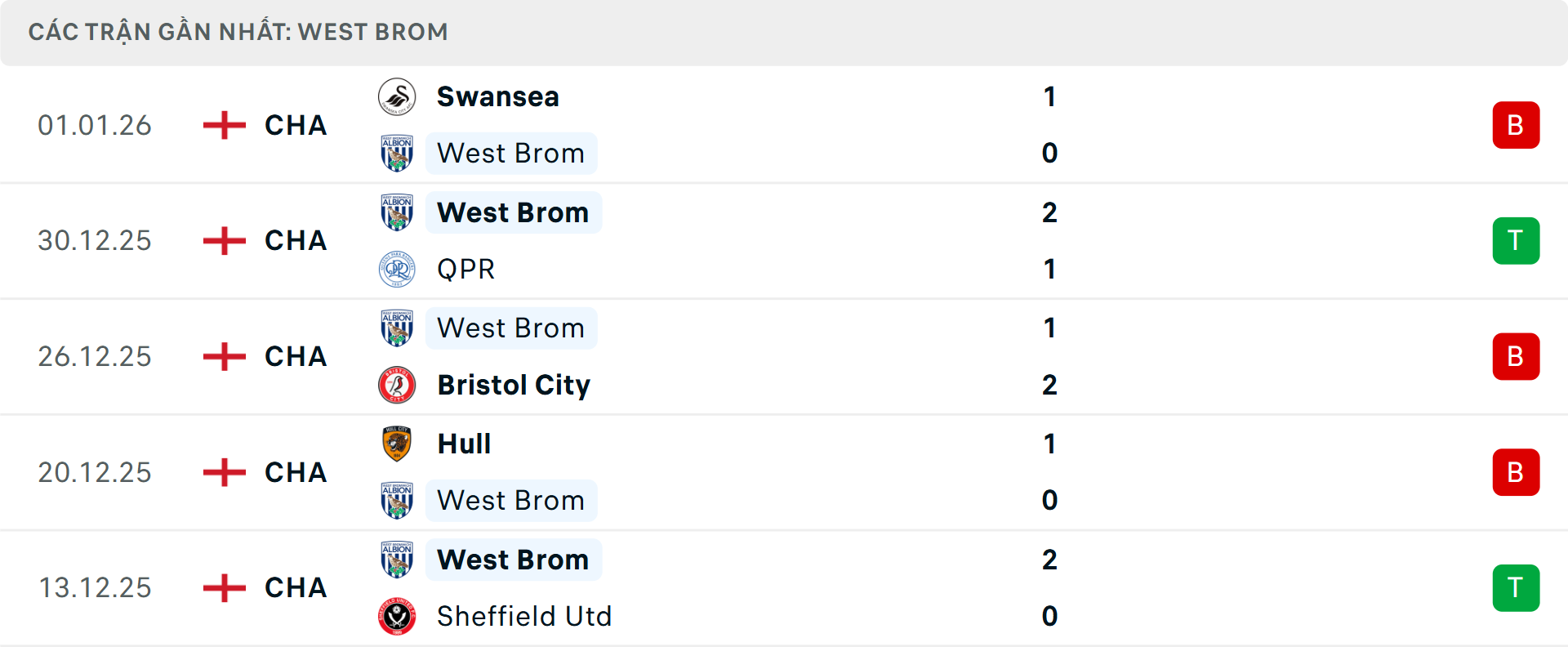This screenshot has width=1568, height=647.
Task: Click the QPR club logo
Action: tap(398, 269)
